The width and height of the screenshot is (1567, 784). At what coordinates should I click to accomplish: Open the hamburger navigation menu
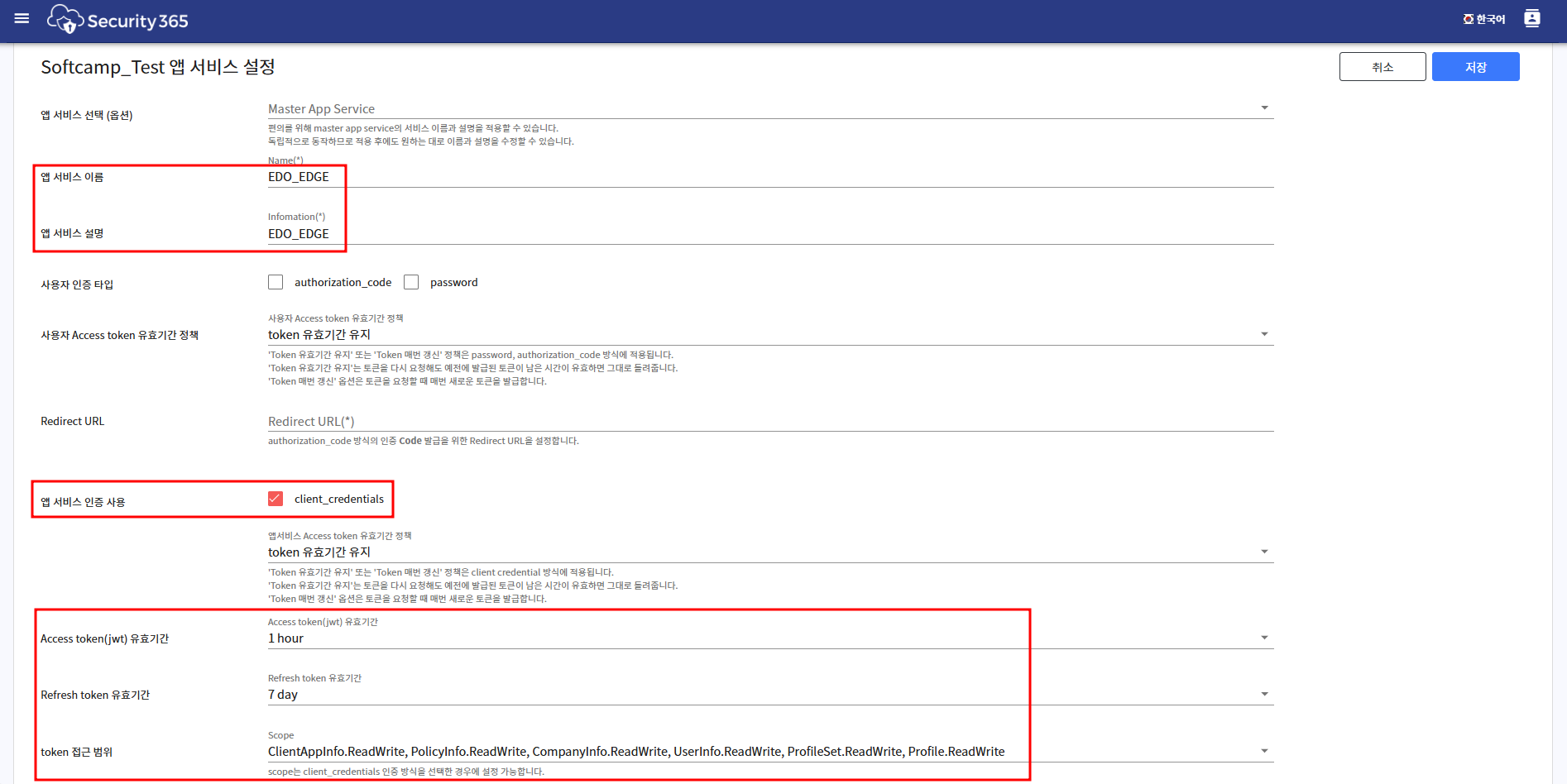(x=22, y=18)
